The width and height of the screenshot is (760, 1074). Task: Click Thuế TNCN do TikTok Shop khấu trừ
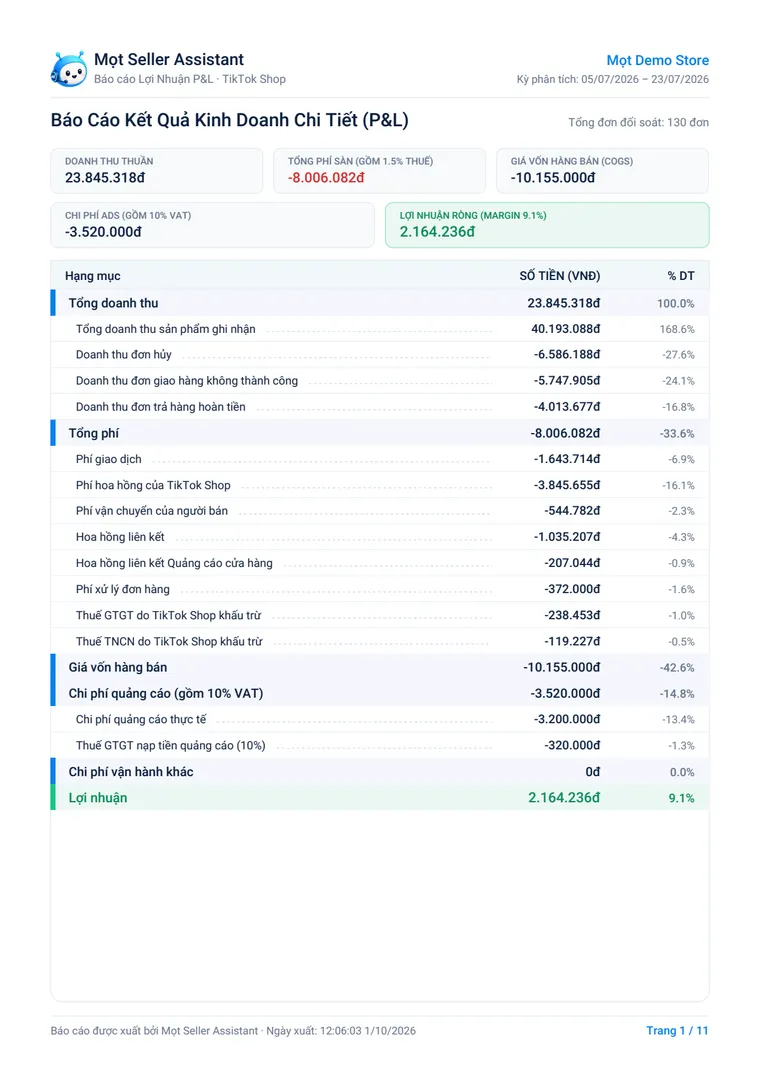point(168,641)
